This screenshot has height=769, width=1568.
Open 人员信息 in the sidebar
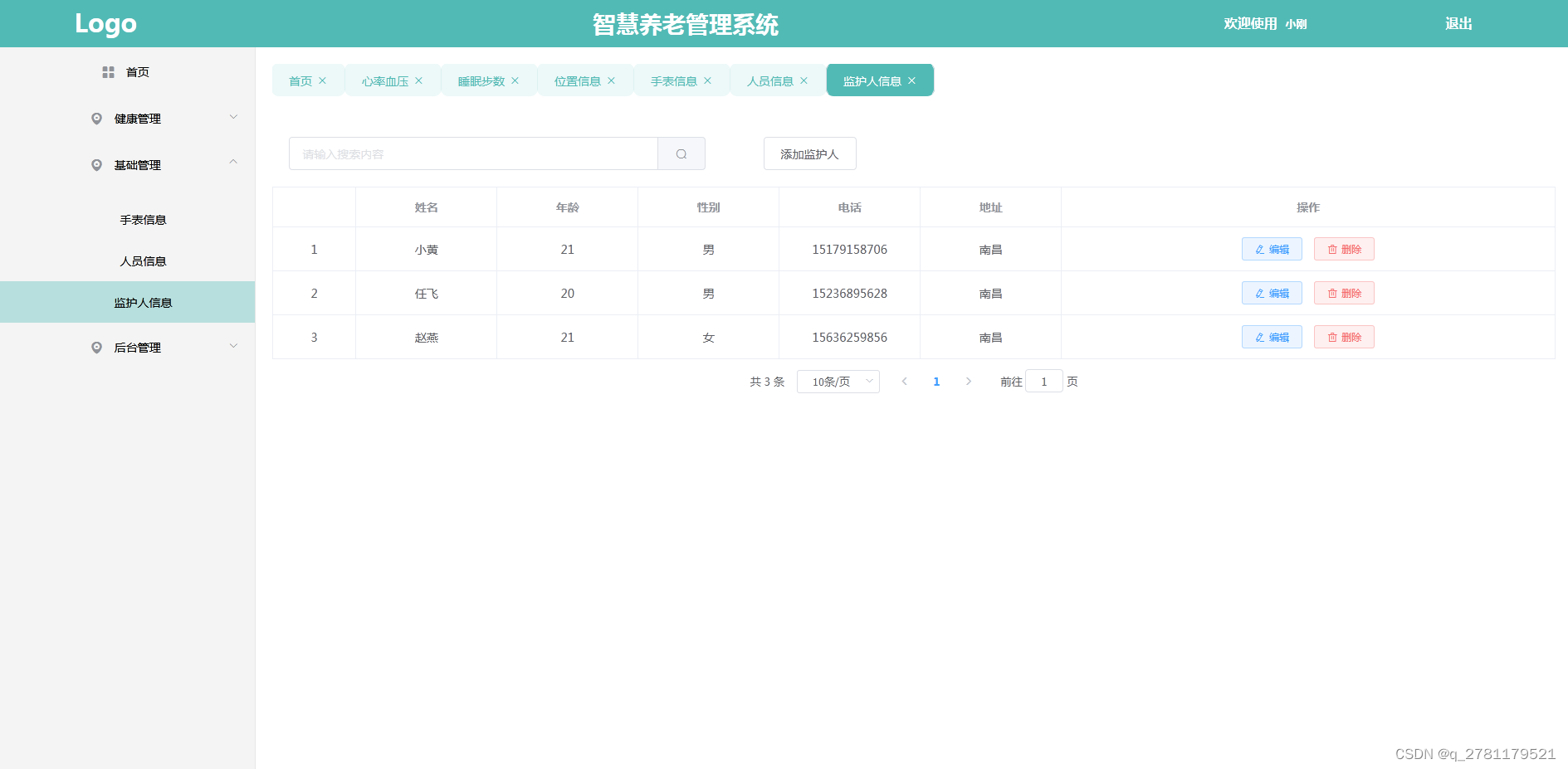pos(128,261)
